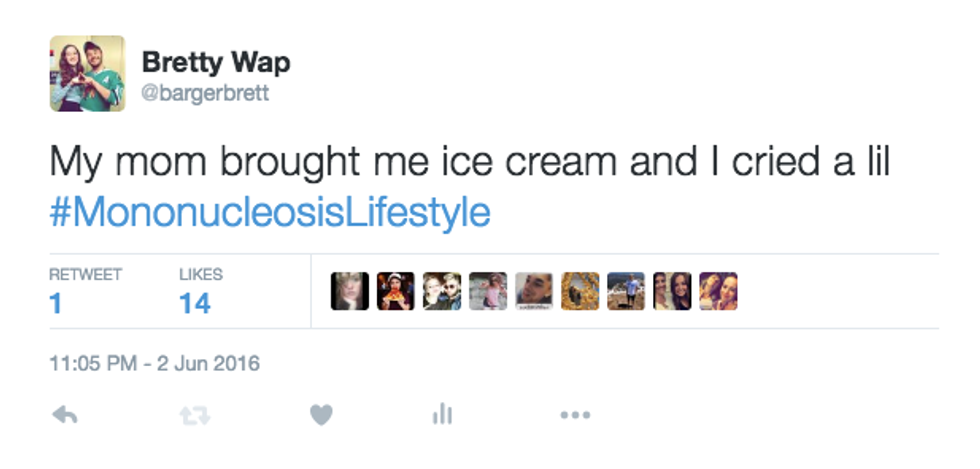Image resolution: width=980 pixels, height=469 pixels.
Task: Open liker avatar with person in pink shirt
Action: pyautogui.click(x=488, y=291)
